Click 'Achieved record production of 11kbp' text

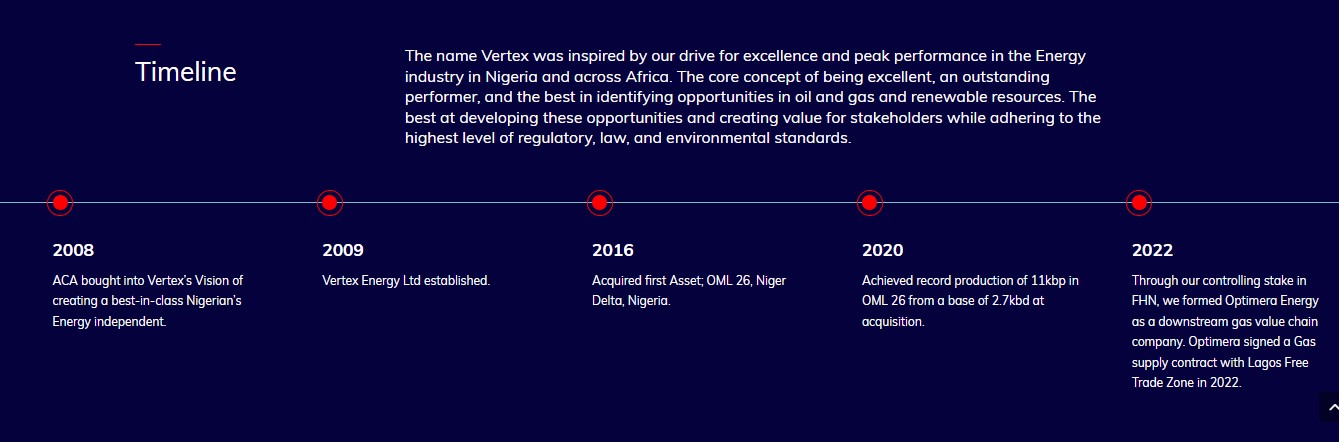970,300
